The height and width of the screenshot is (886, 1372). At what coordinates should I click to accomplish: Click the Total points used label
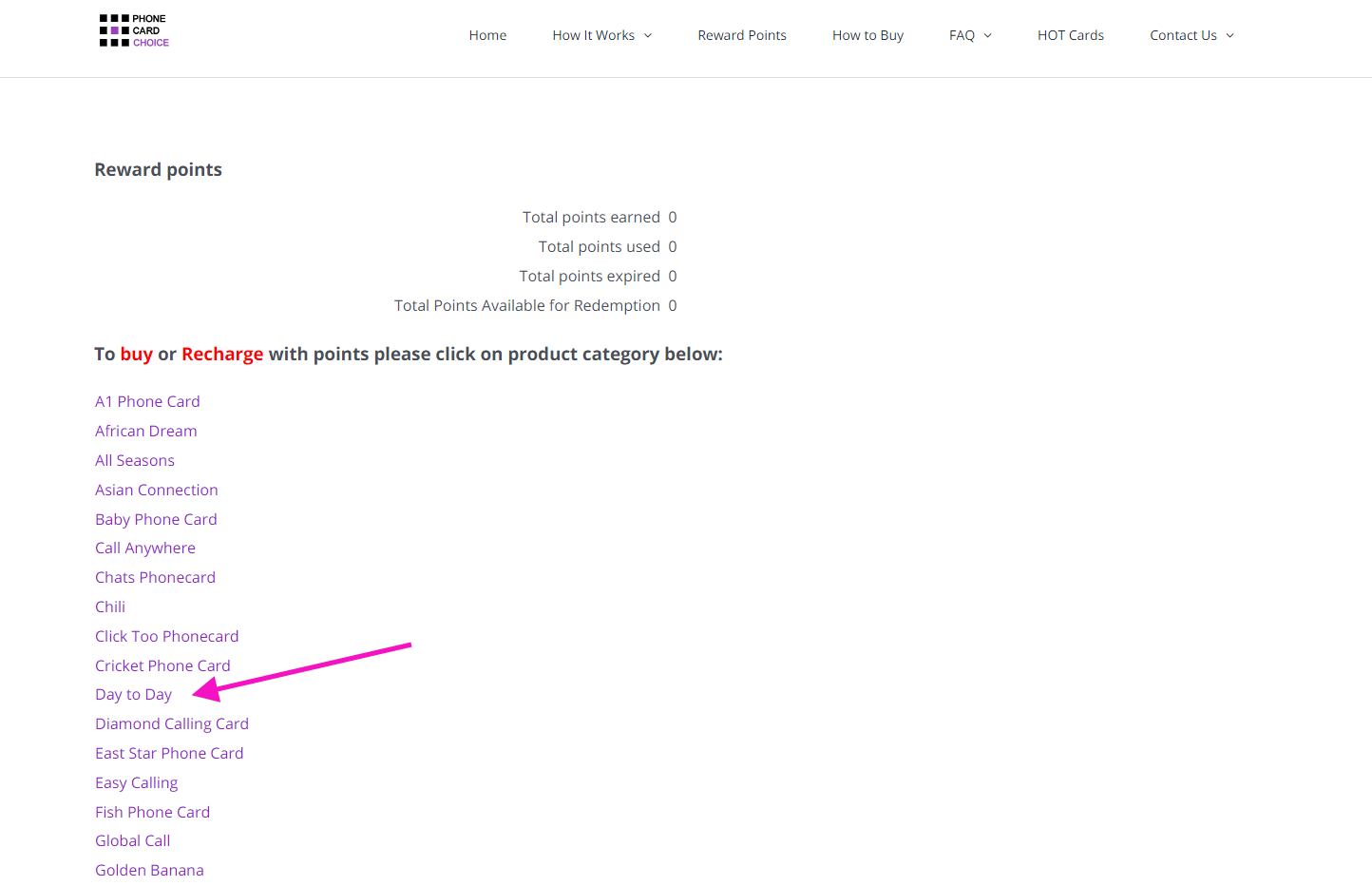(600, 246)
